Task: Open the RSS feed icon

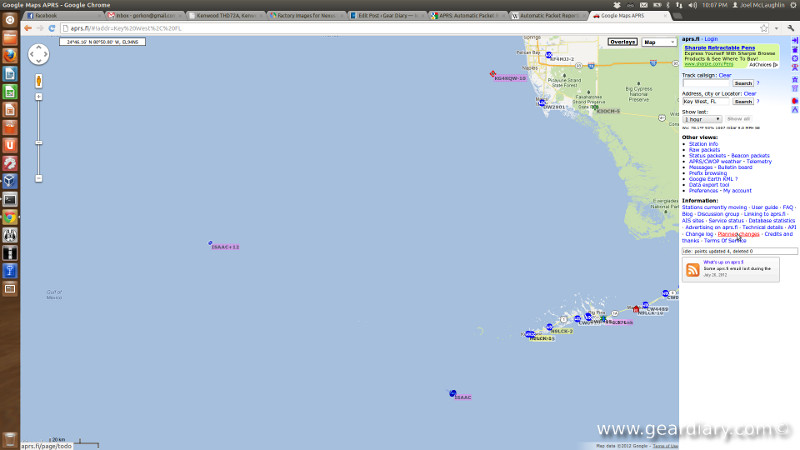Action: pyautogui.click(x=692, y=269)
